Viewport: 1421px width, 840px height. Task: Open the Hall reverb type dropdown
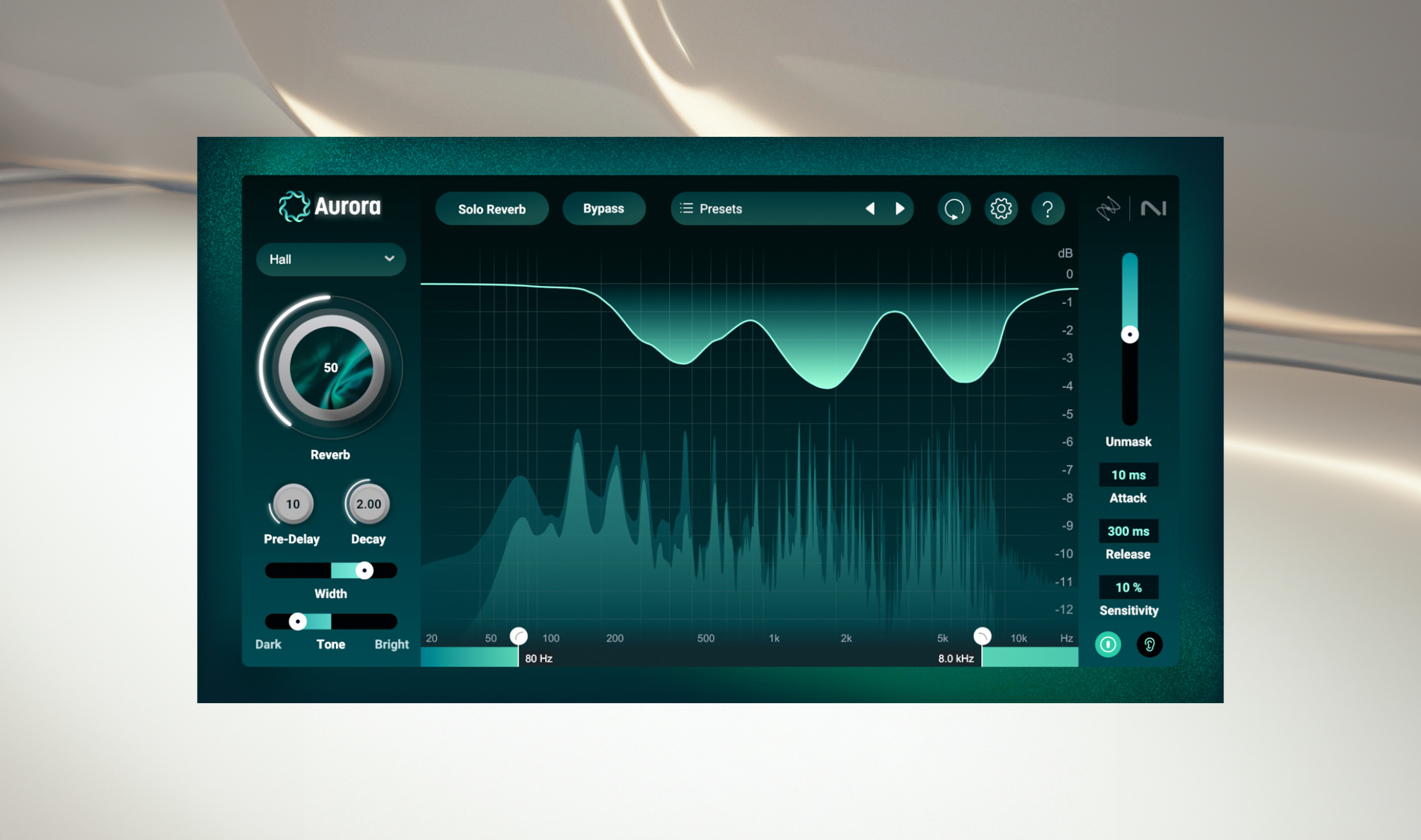point(330,260)
